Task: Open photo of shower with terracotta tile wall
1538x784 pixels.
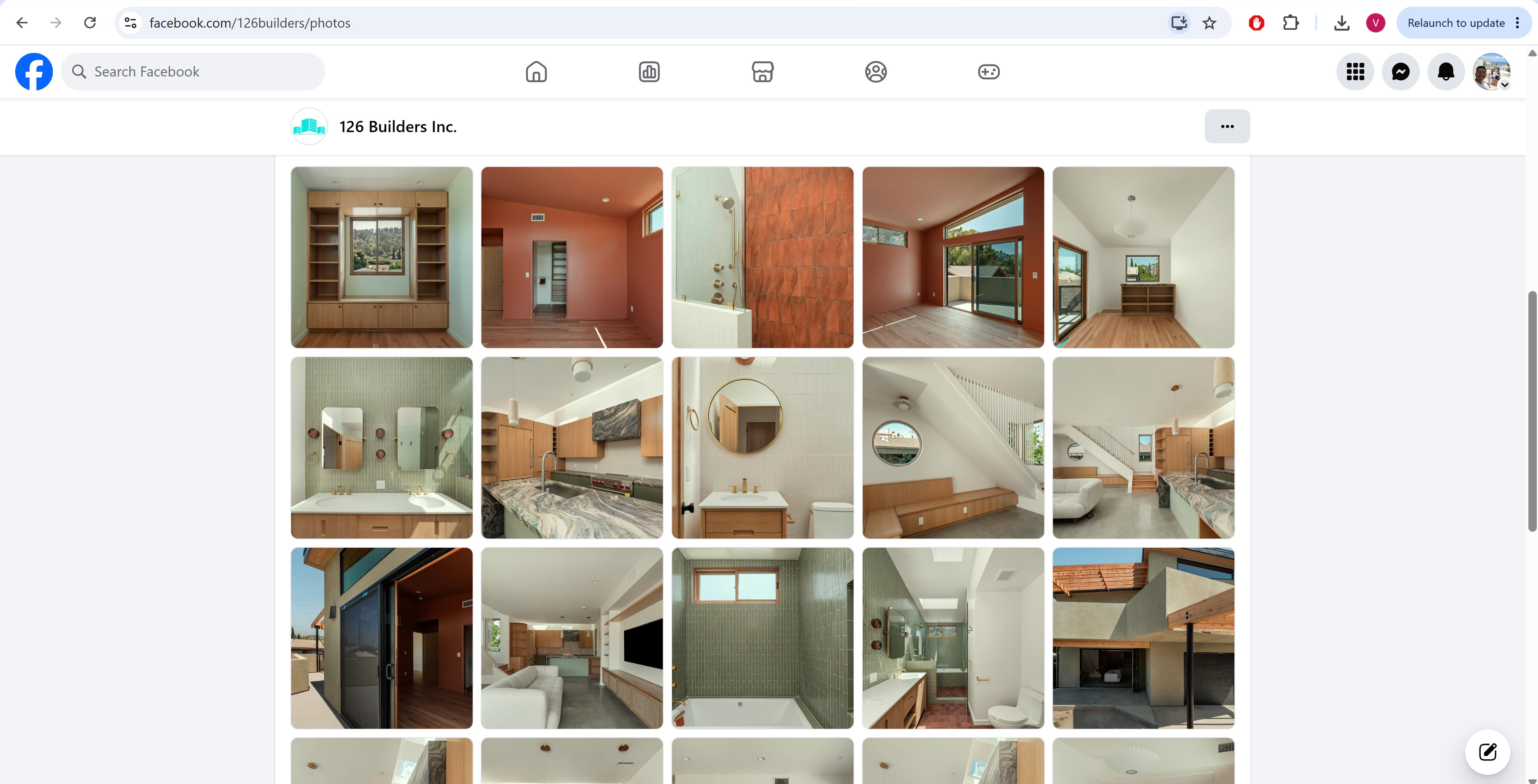Action: click(x=763, y=257)
